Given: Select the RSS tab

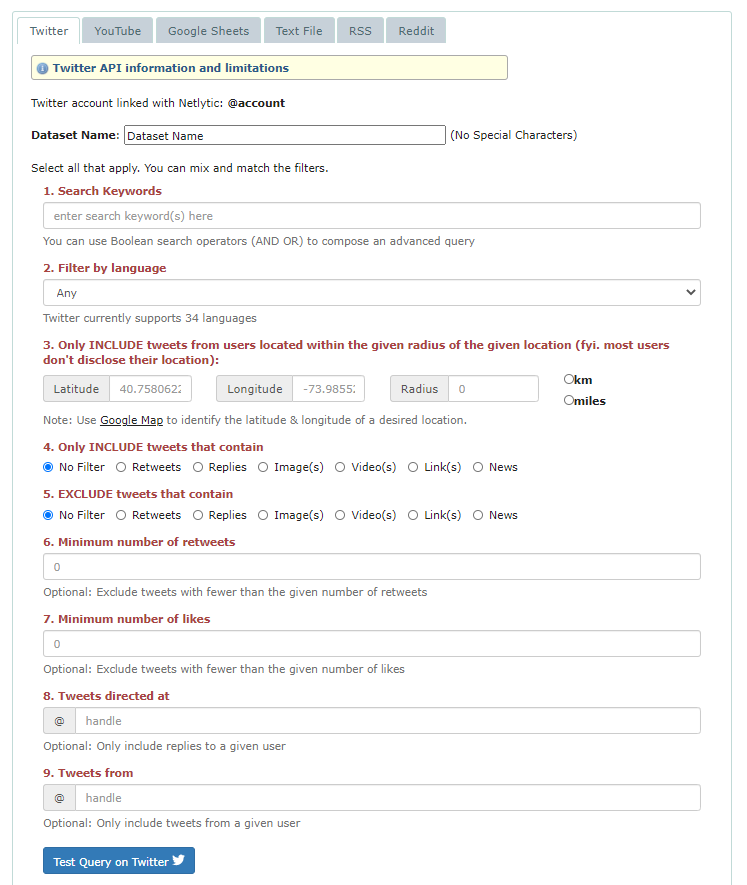Looking at the screenshot, I should (x=360, y=31).
